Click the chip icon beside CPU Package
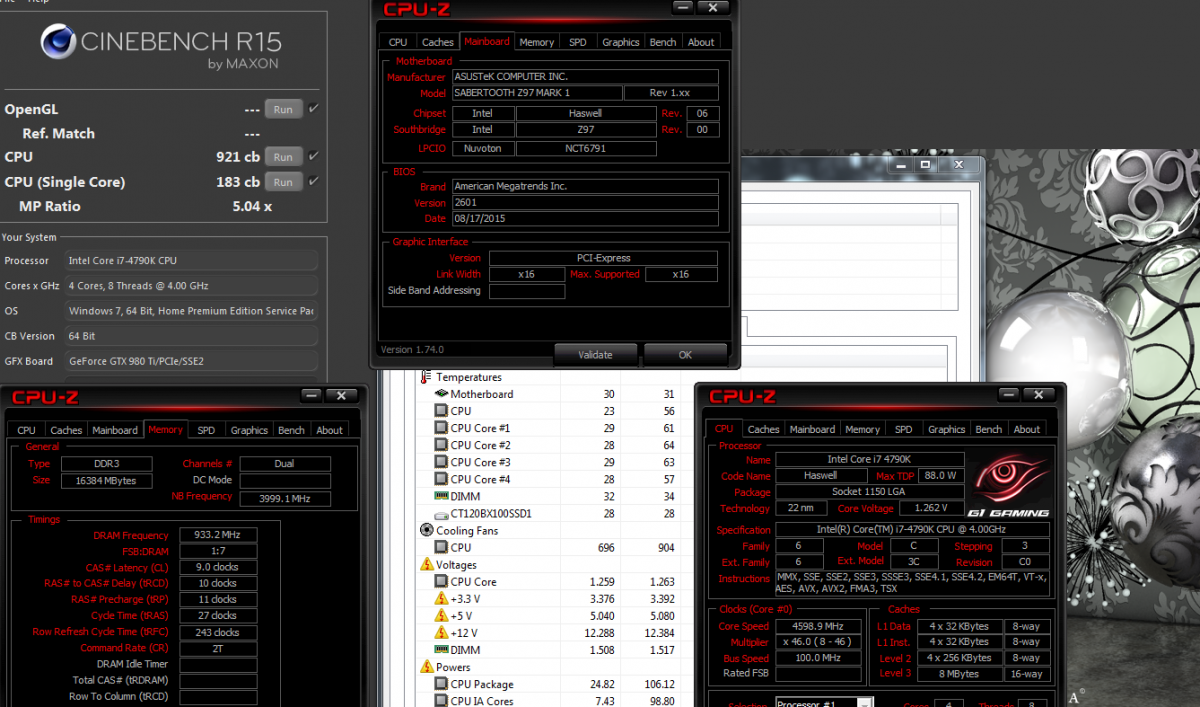This screenshot has height=707, width=1200. click(441, 684)
